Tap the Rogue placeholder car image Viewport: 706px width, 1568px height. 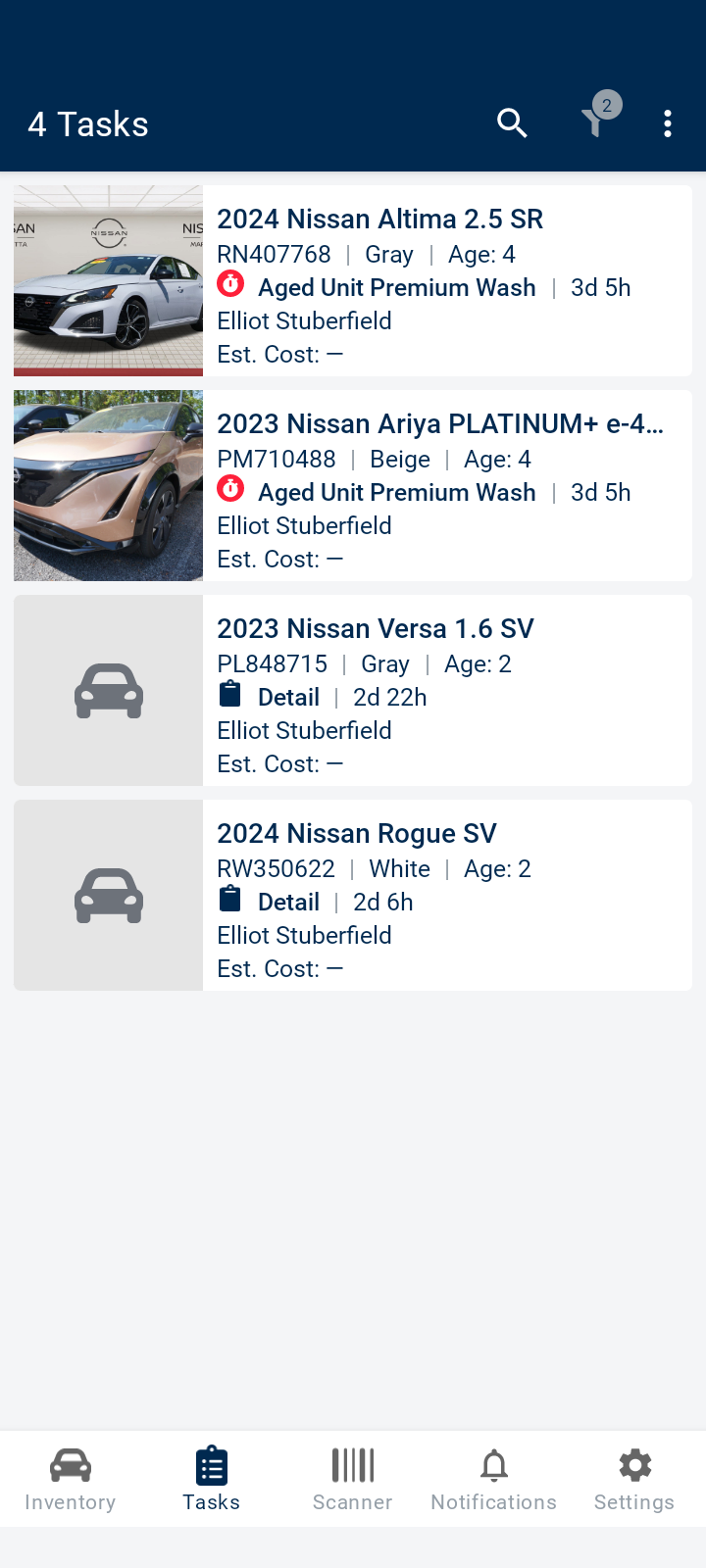[109, 895]
